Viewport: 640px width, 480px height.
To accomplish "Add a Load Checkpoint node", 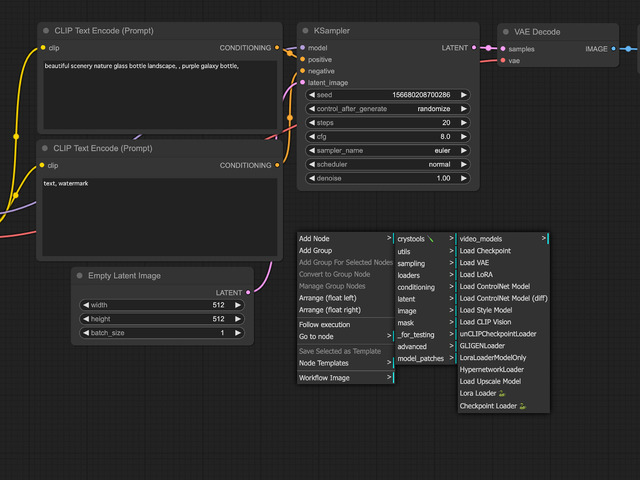I will click(x=503, y=251).
